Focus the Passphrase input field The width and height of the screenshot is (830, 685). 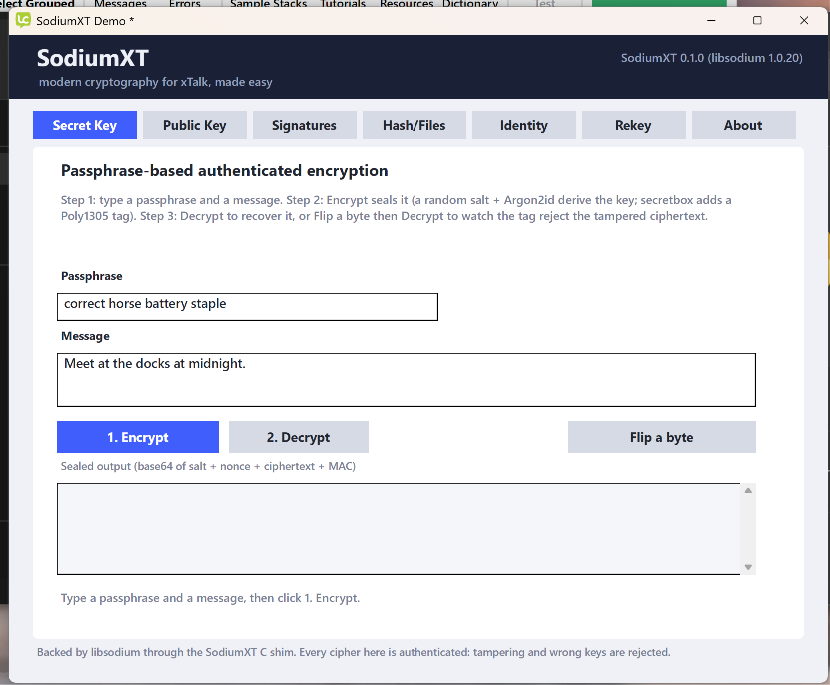(247, 307)
